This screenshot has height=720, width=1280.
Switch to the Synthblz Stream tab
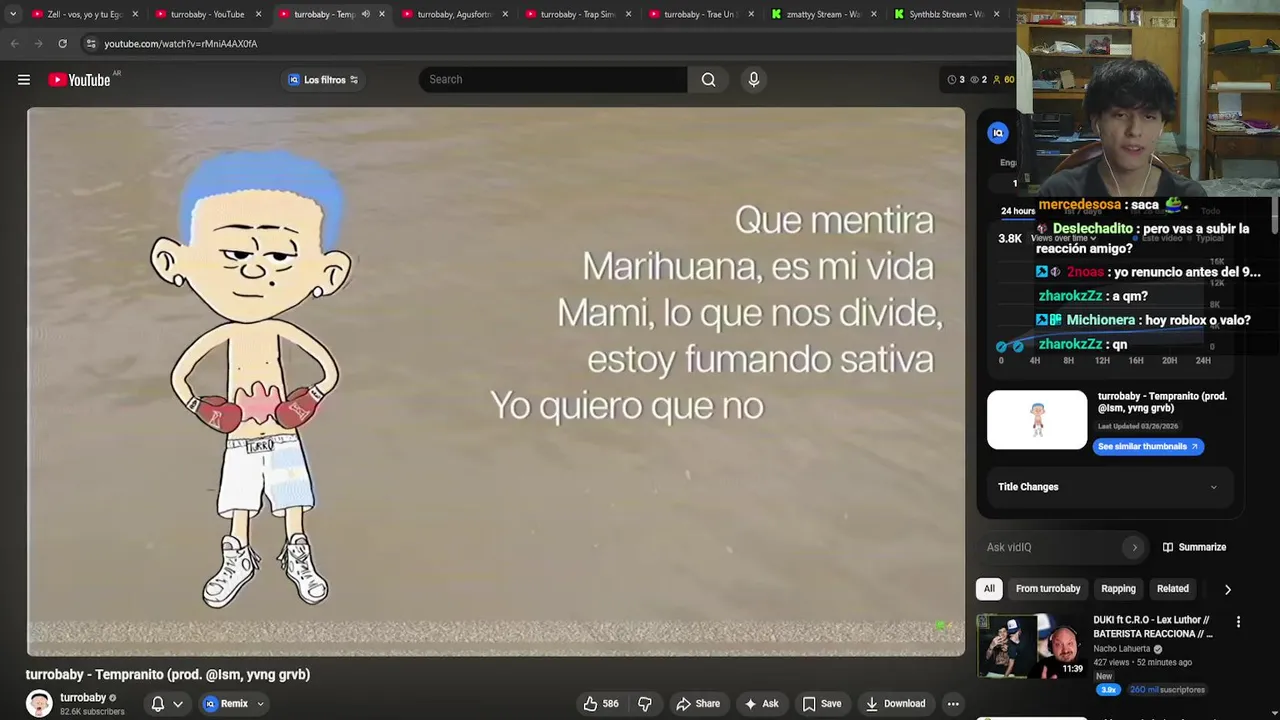click(x=947, y=14)
